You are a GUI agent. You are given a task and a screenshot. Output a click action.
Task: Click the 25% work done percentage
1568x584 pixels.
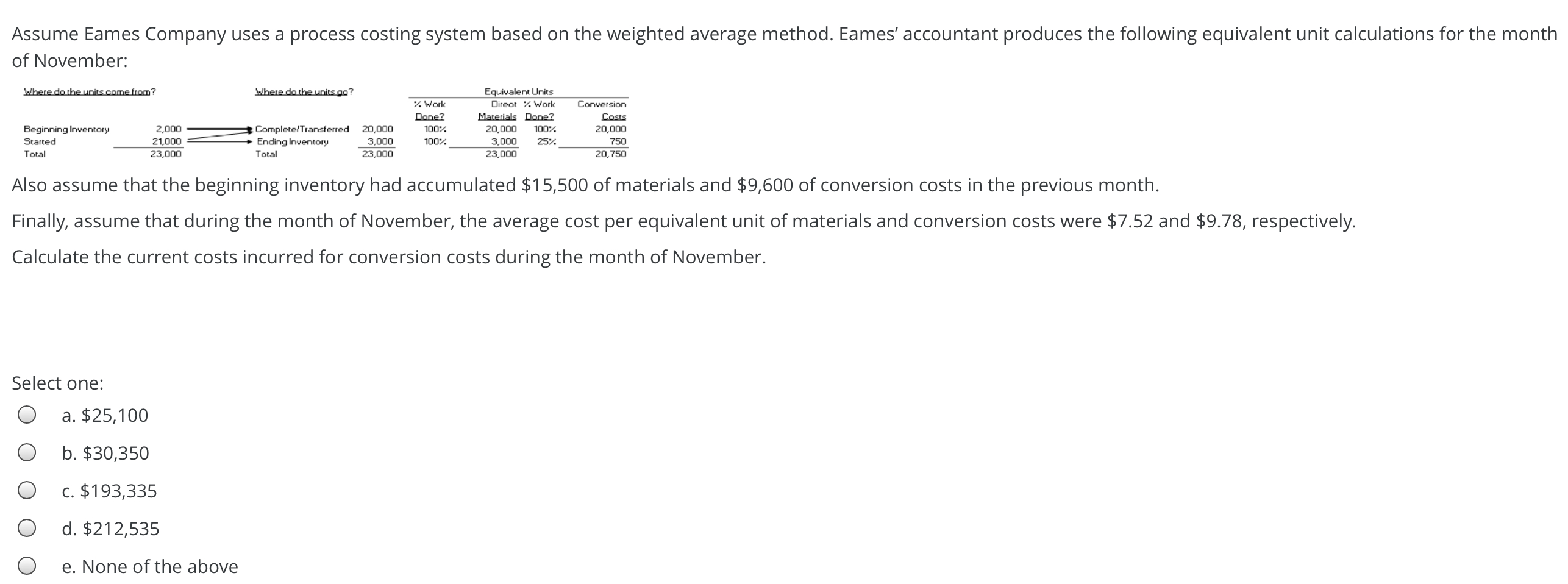pos(546,142)
